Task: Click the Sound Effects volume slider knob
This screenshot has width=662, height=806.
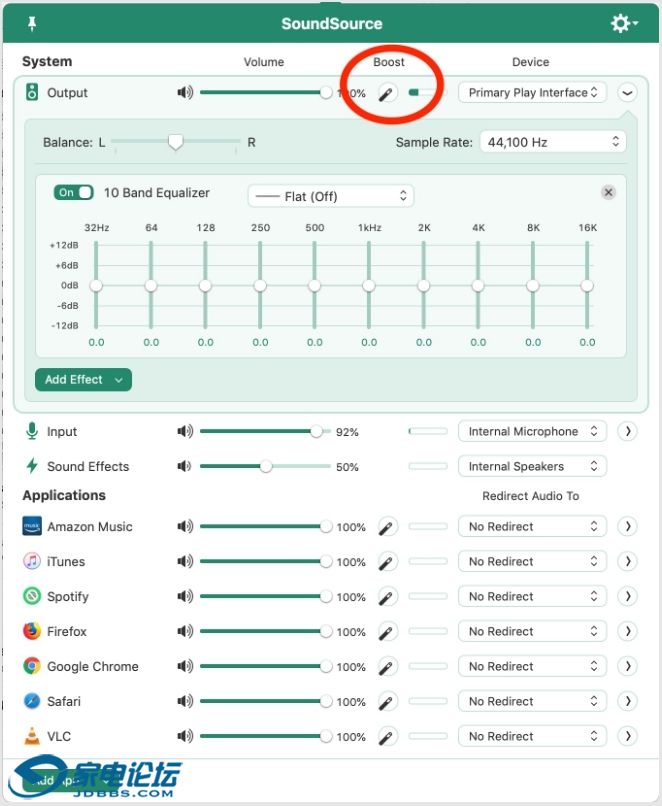Action: 266,466
